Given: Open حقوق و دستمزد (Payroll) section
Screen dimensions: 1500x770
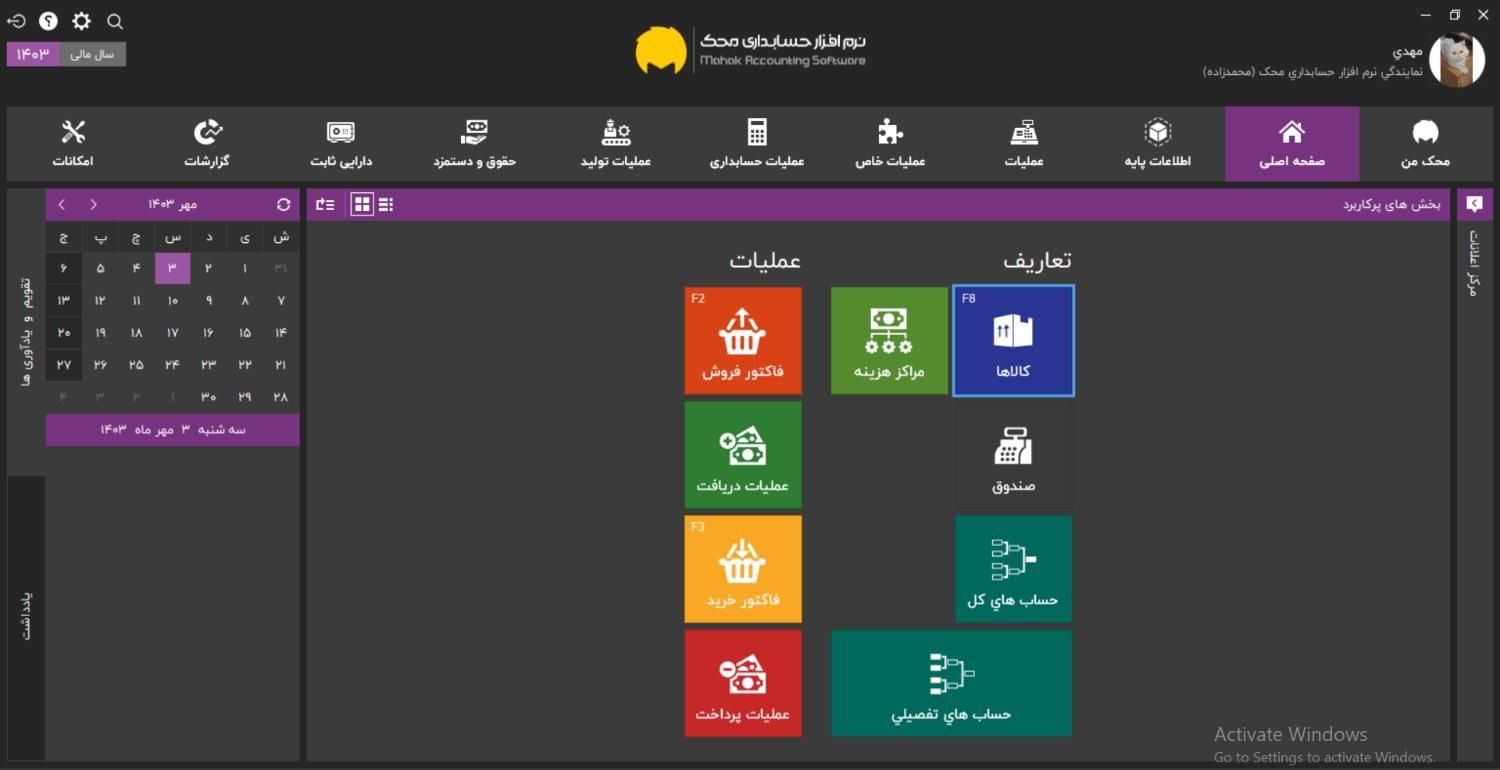Looking at the screenshot, I should click(474, 144).
